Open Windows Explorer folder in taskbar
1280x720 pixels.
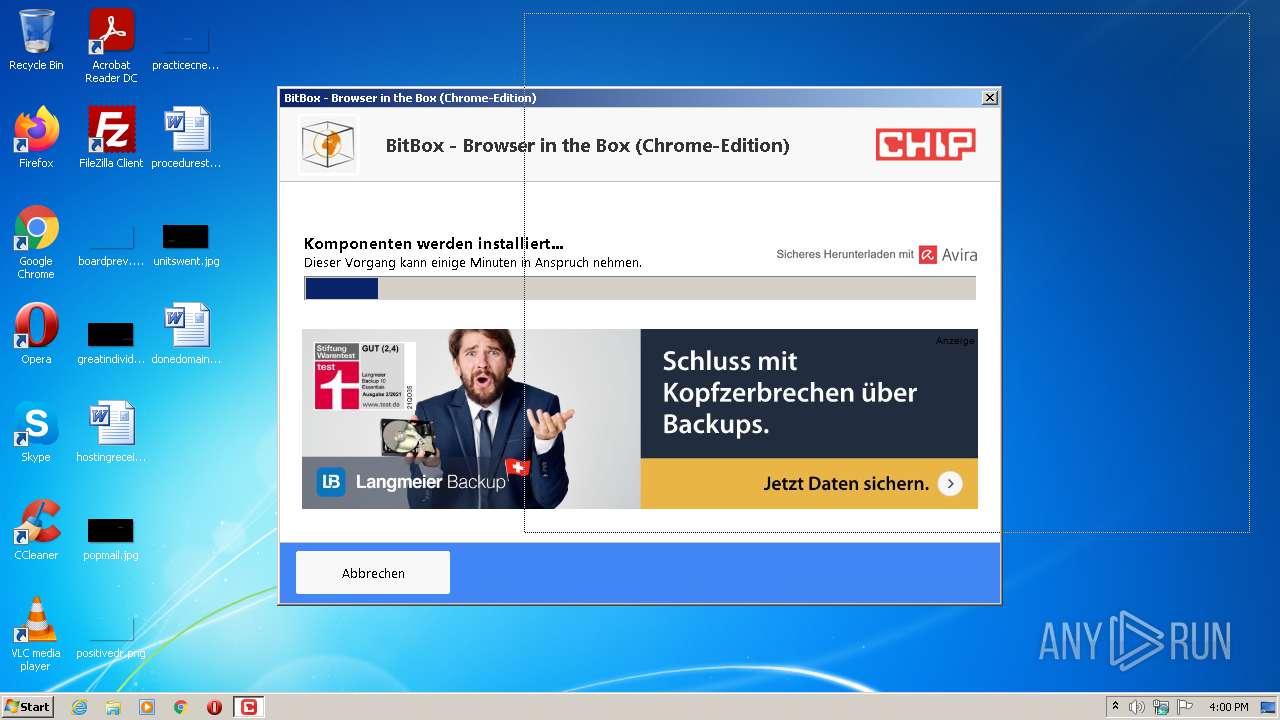pos(113,707)
